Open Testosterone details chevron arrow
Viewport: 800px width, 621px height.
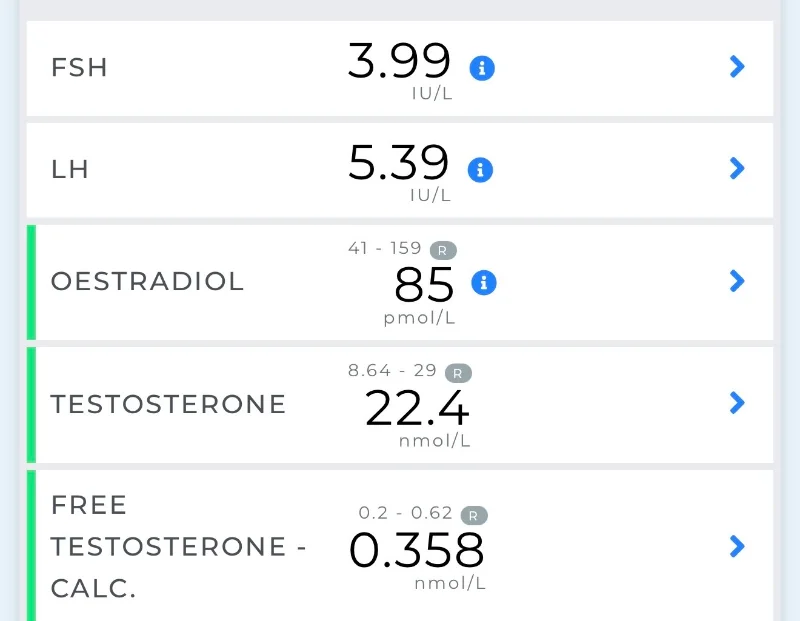tap(737, 403)
